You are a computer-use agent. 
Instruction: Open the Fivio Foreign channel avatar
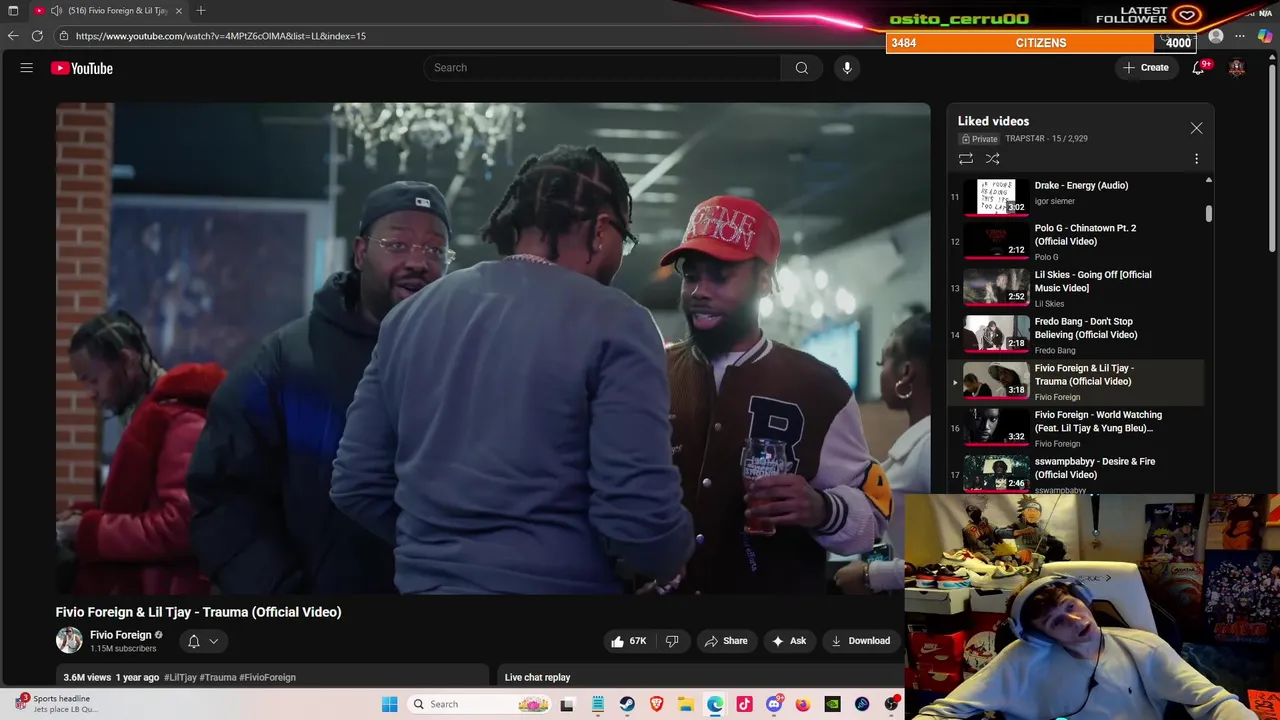69,641
